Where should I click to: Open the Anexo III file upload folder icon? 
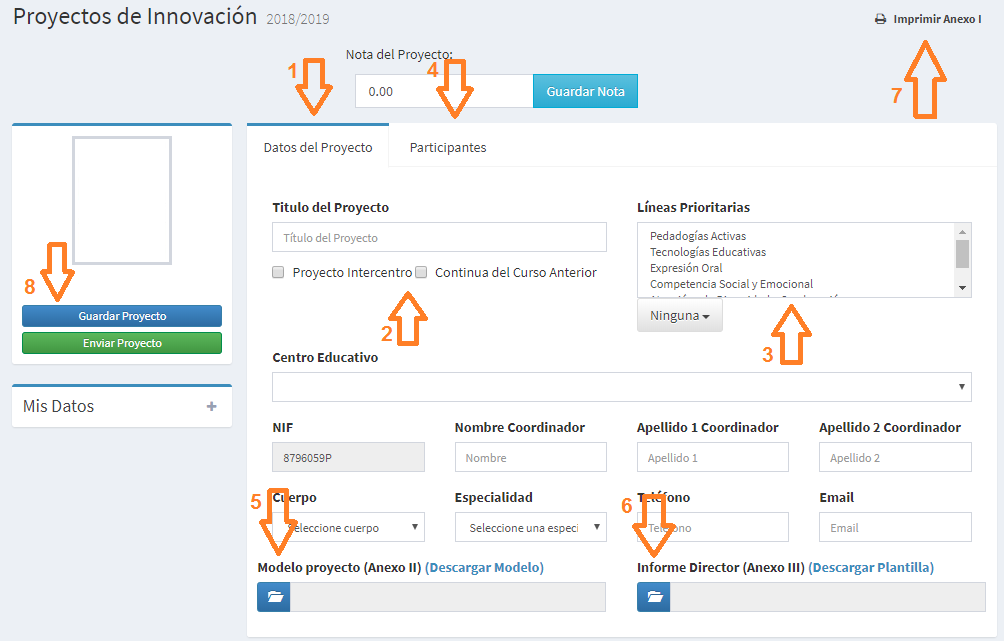(653, 596)
